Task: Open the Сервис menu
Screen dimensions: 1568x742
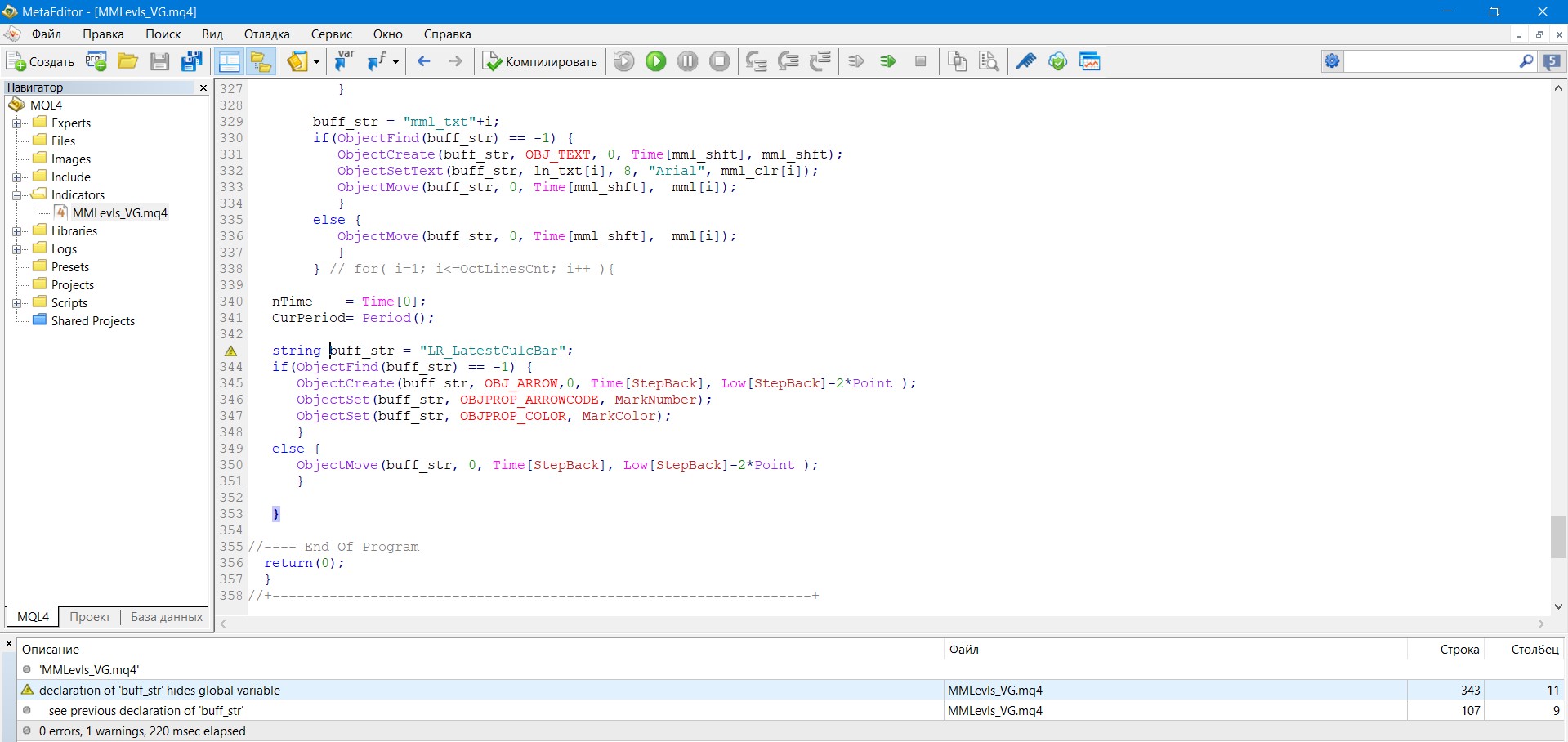Action: [332, 34]
